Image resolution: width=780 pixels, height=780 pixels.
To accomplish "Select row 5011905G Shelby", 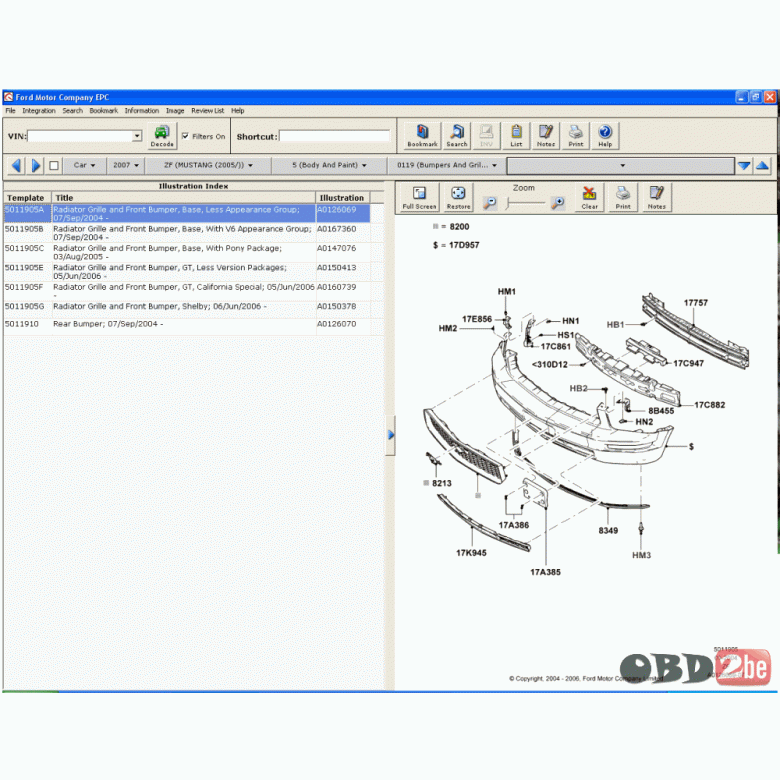I will pyautogui.click(x=187, y=309).
